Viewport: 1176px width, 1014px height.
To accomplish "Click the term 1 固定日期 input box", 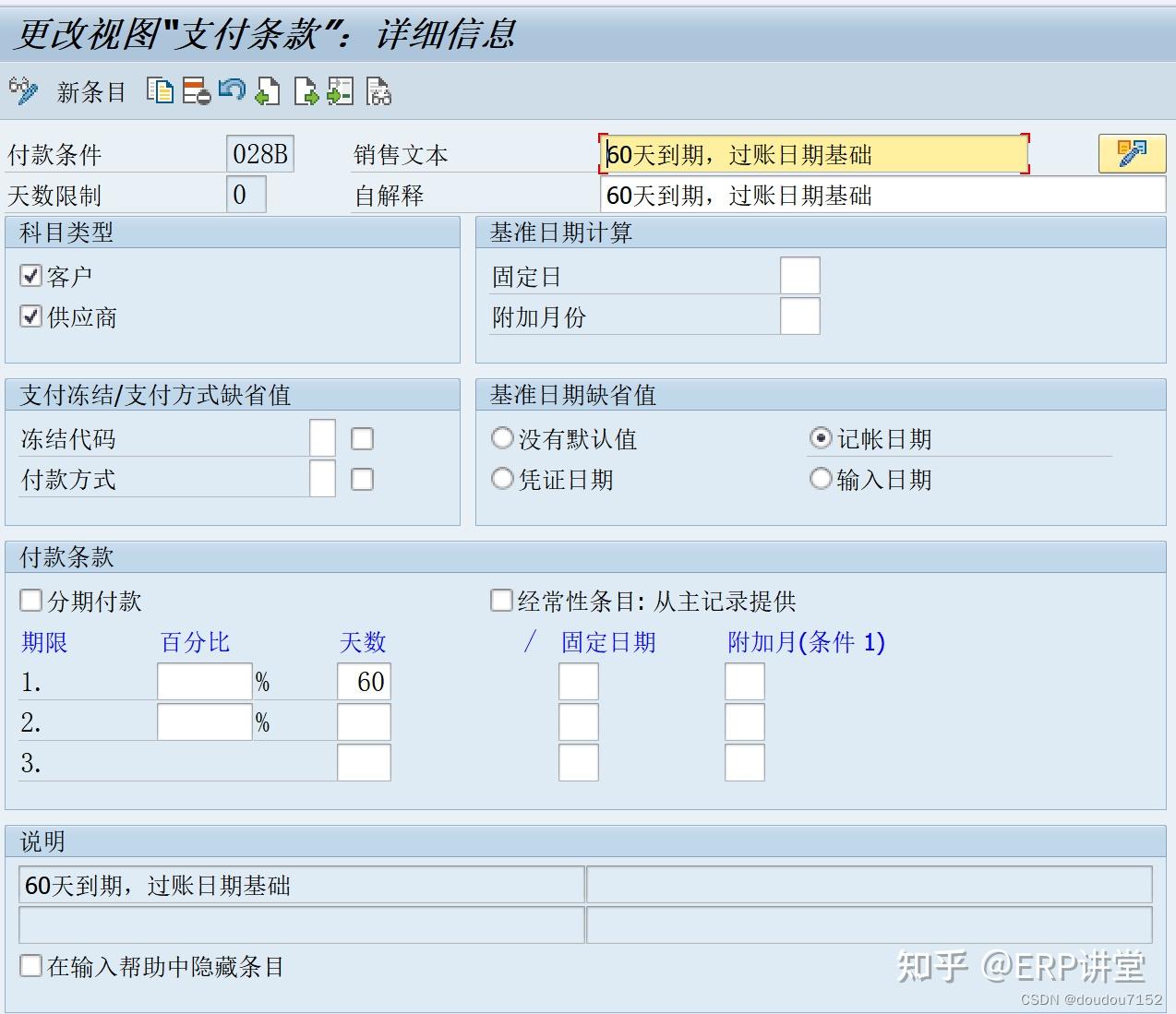I will [579, 681].
